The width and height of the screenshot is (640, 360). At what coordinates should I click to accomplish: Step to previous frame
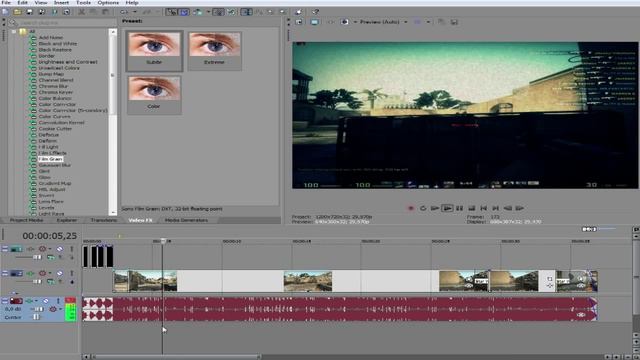coord(508,208)
